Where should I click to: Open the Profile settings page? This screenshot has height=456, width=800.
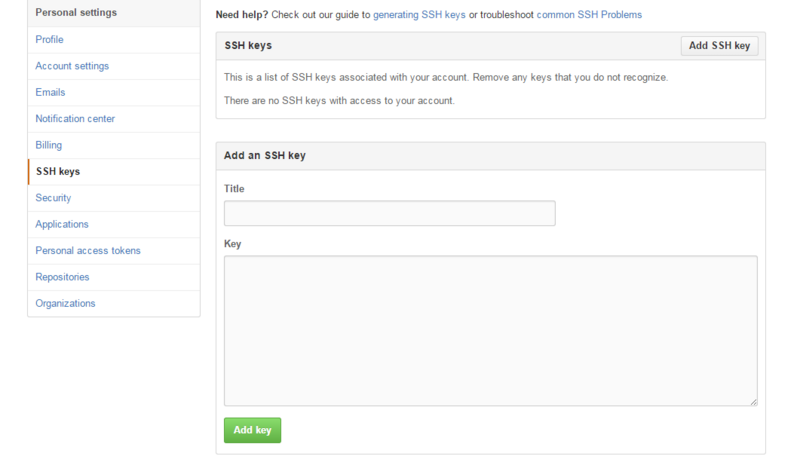49,39
